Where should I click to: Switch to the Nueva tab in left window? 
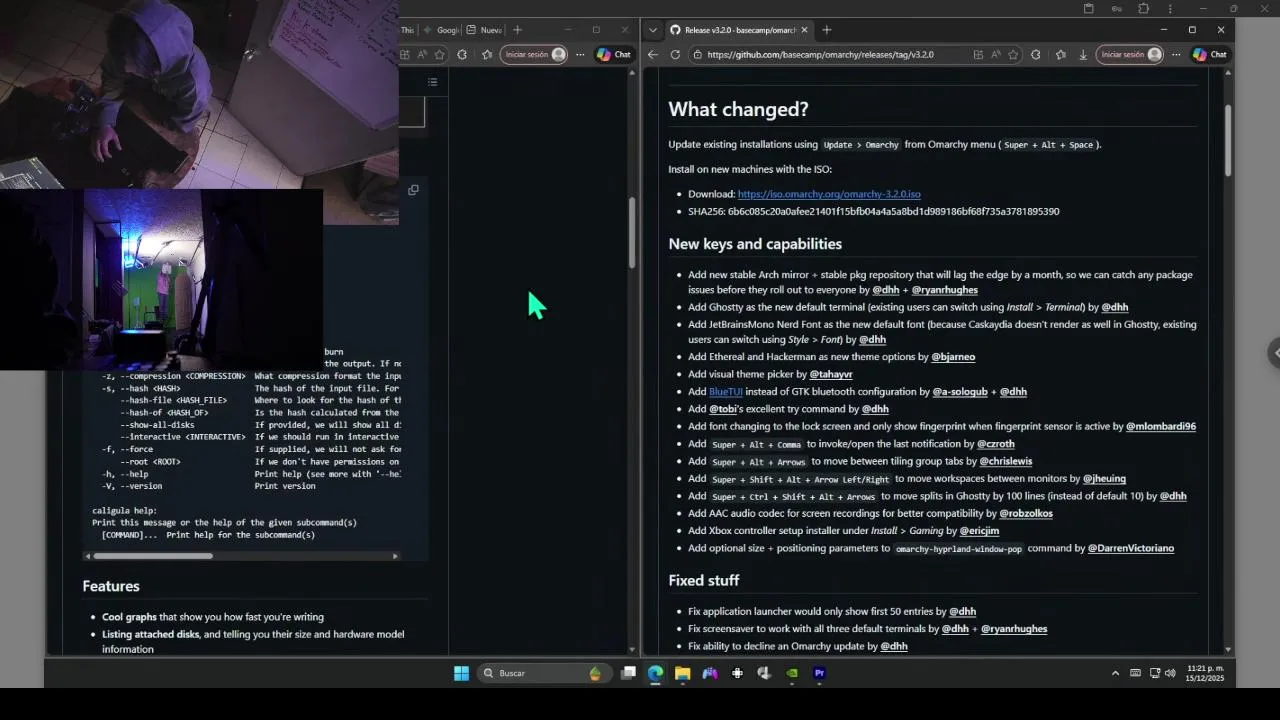pos(484,30)
